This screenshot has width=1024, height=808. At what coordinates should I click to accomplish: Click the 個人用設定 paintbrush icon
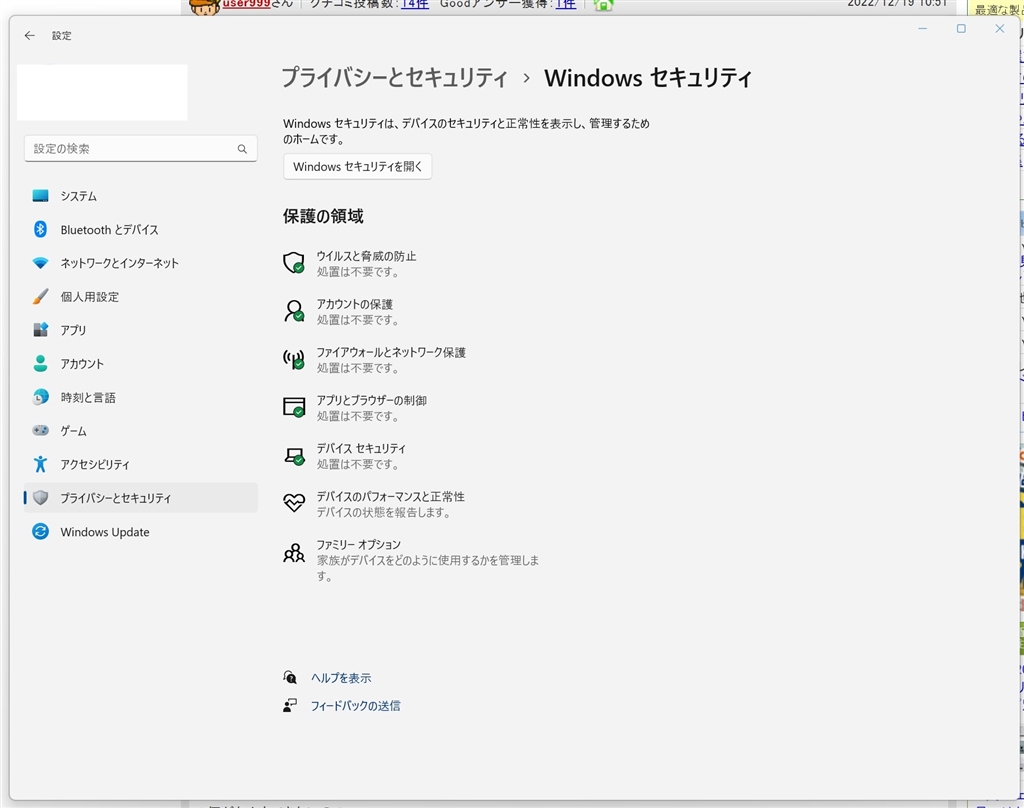(x=40, y=297)
